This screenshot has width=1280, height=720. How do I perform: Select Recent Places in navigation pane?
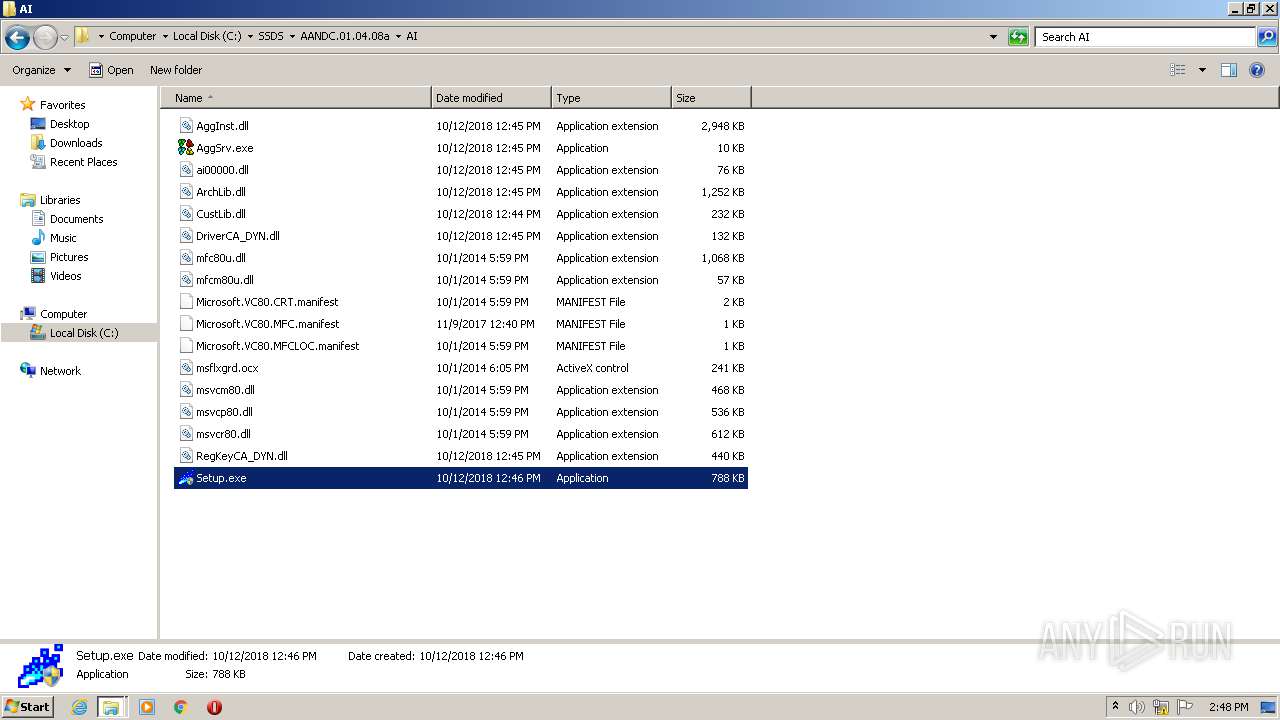74,162
